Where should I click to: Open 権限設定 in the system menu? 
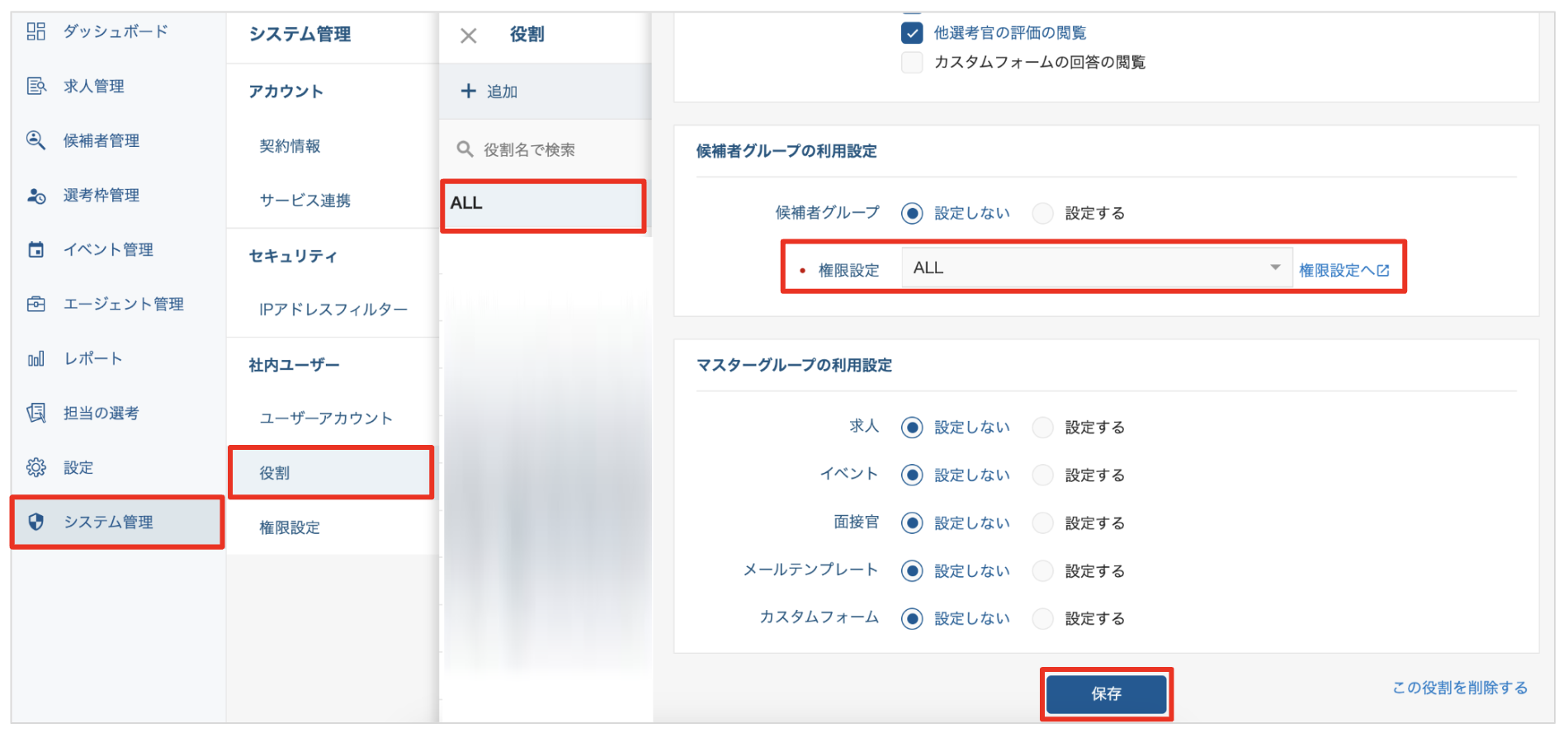290,527
